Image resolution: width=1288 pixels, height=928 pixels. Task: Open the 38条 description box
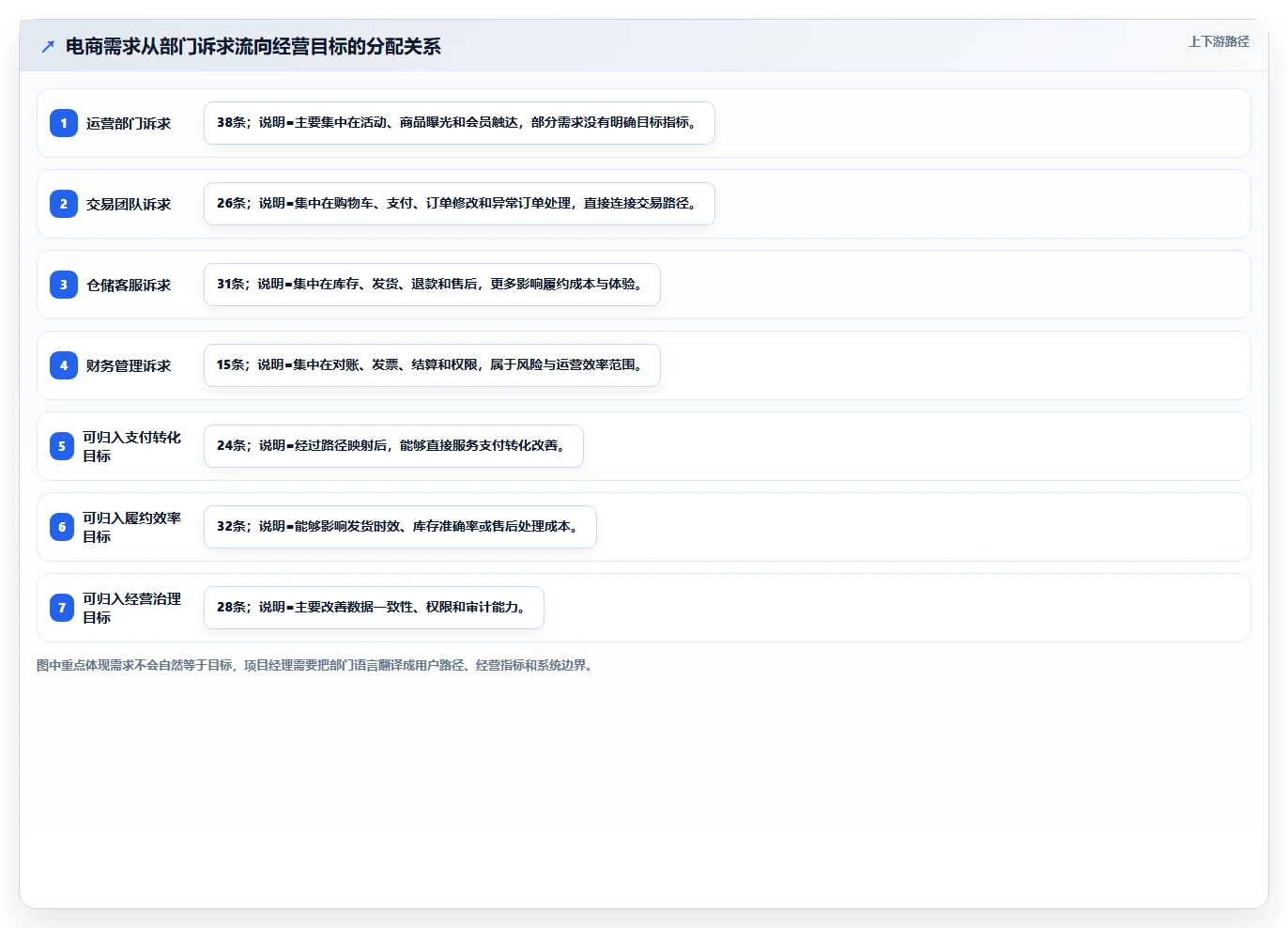pos(459,123)
